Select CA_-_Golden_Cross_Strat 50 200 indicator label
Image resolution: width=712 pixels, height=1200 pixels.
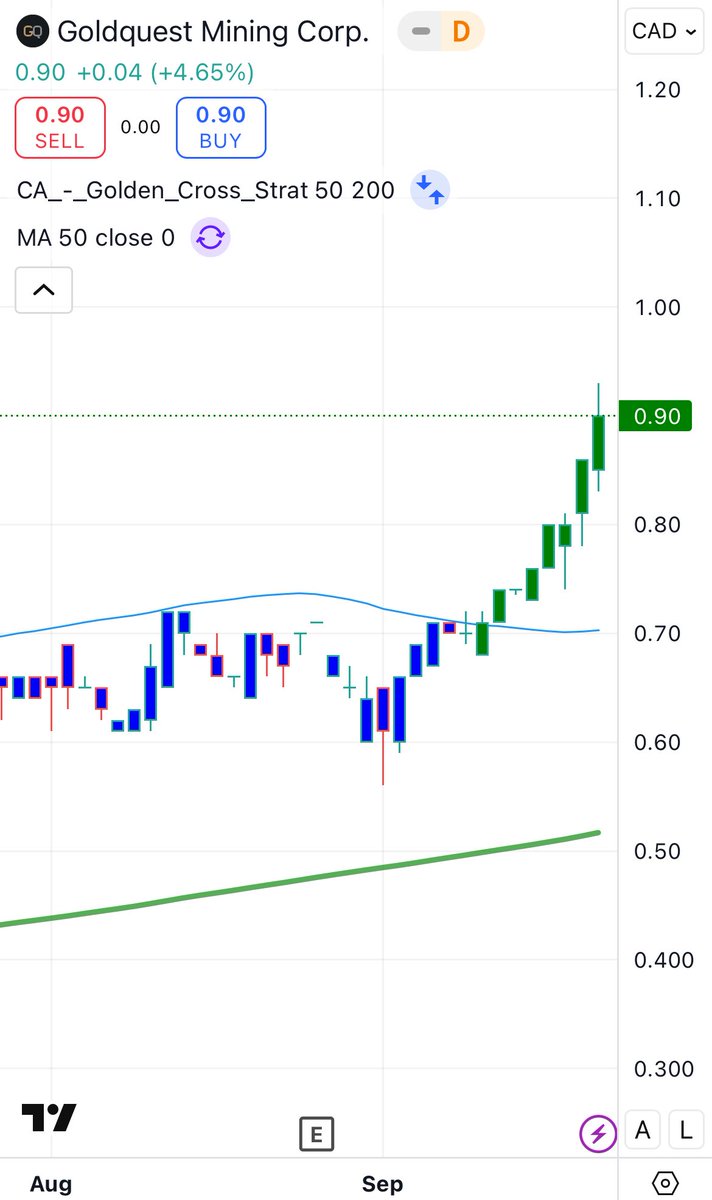click(206, 189)
